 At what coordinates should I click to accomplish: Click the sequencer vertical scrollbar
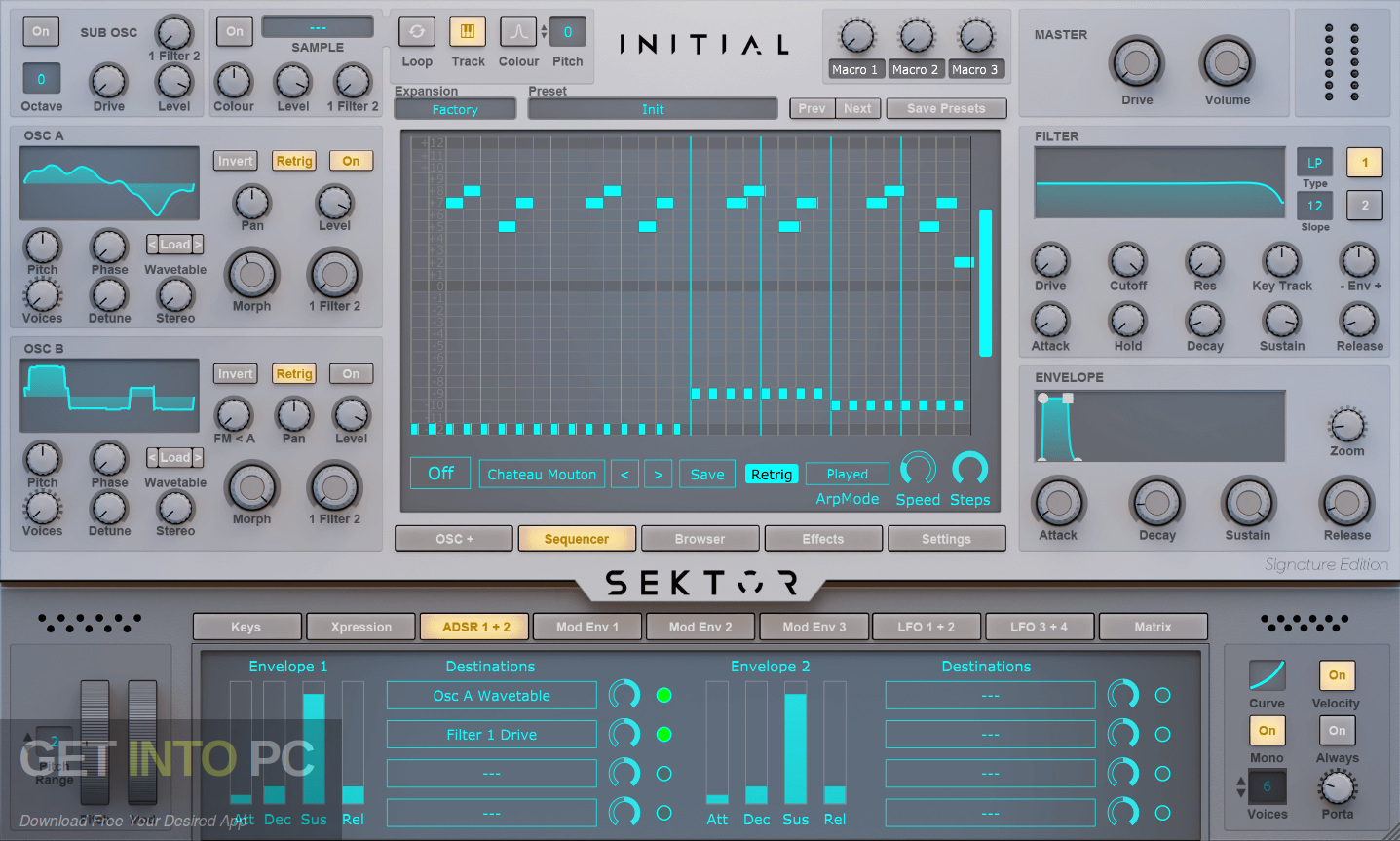985,283
